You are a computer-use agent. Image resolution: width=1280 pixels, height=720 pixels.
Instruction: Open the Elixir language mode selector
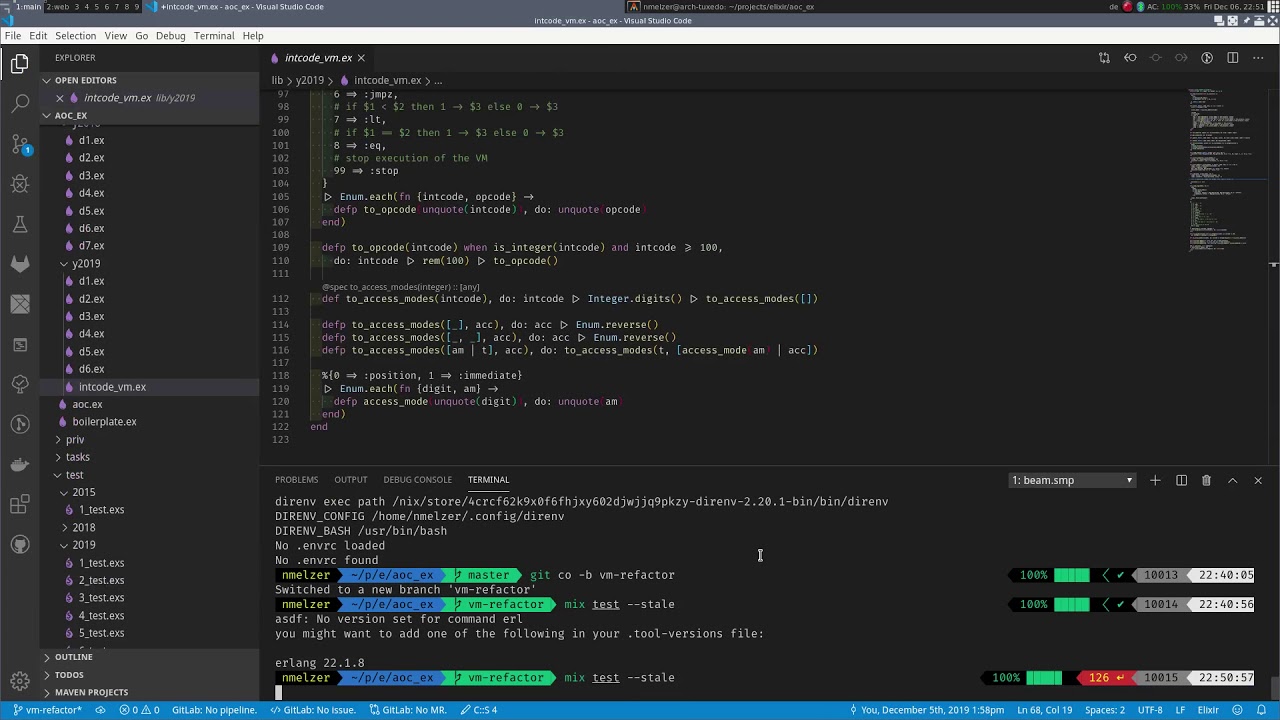[x=1208, y=710]
